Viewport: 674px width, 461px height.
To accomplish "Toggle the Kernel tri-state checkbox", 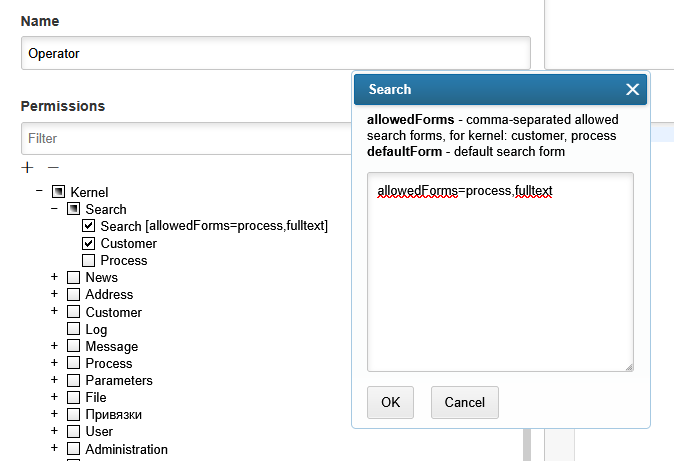I will click(58, 192).
